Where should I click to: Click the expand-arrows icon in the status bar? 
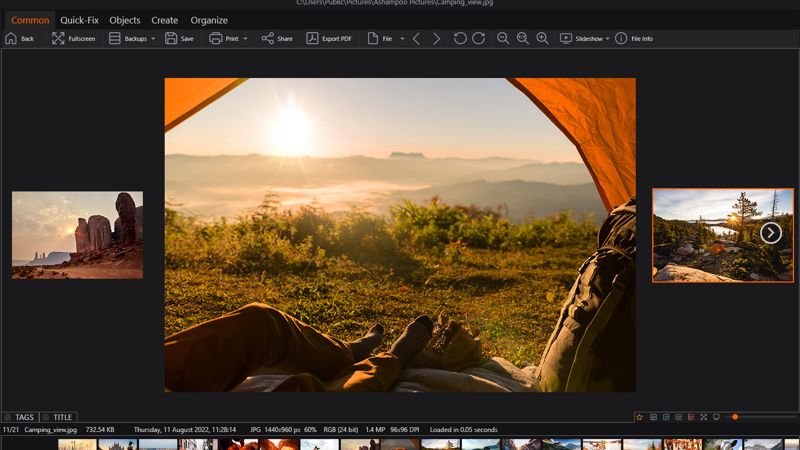coord(704,417)
